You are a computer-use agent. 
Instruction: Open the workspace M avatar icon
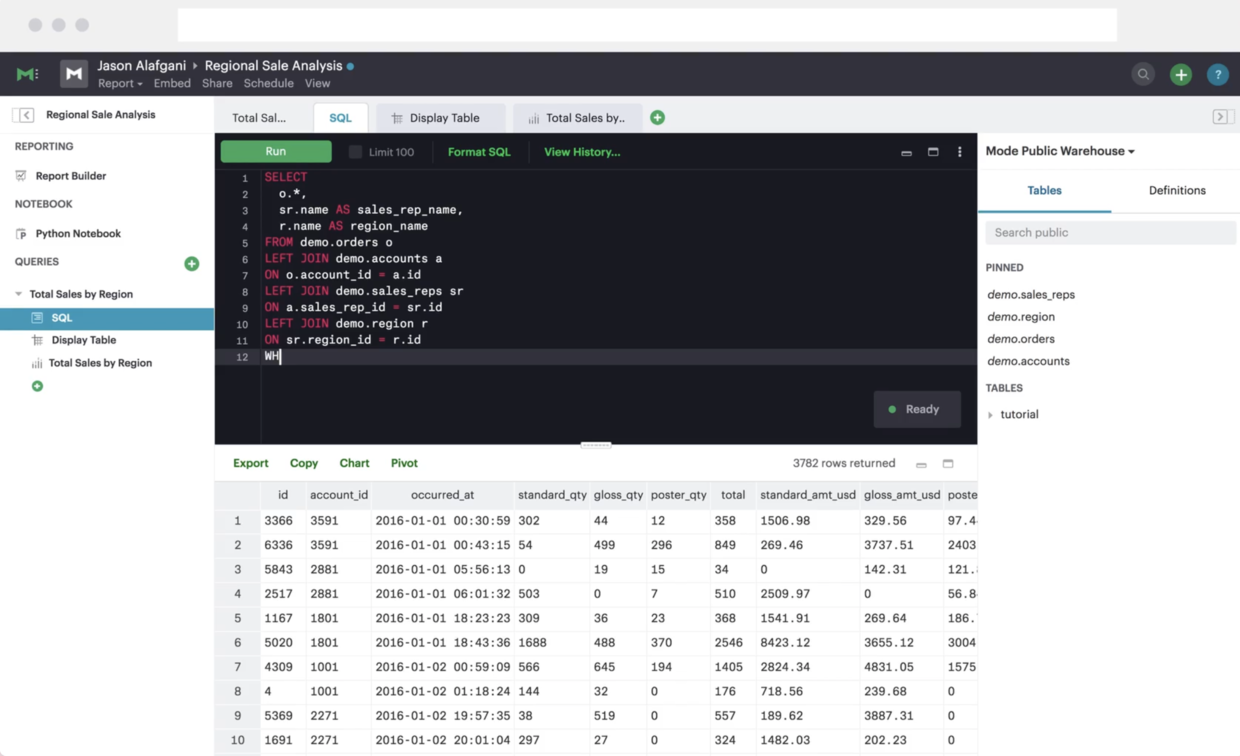coord(74,74)
